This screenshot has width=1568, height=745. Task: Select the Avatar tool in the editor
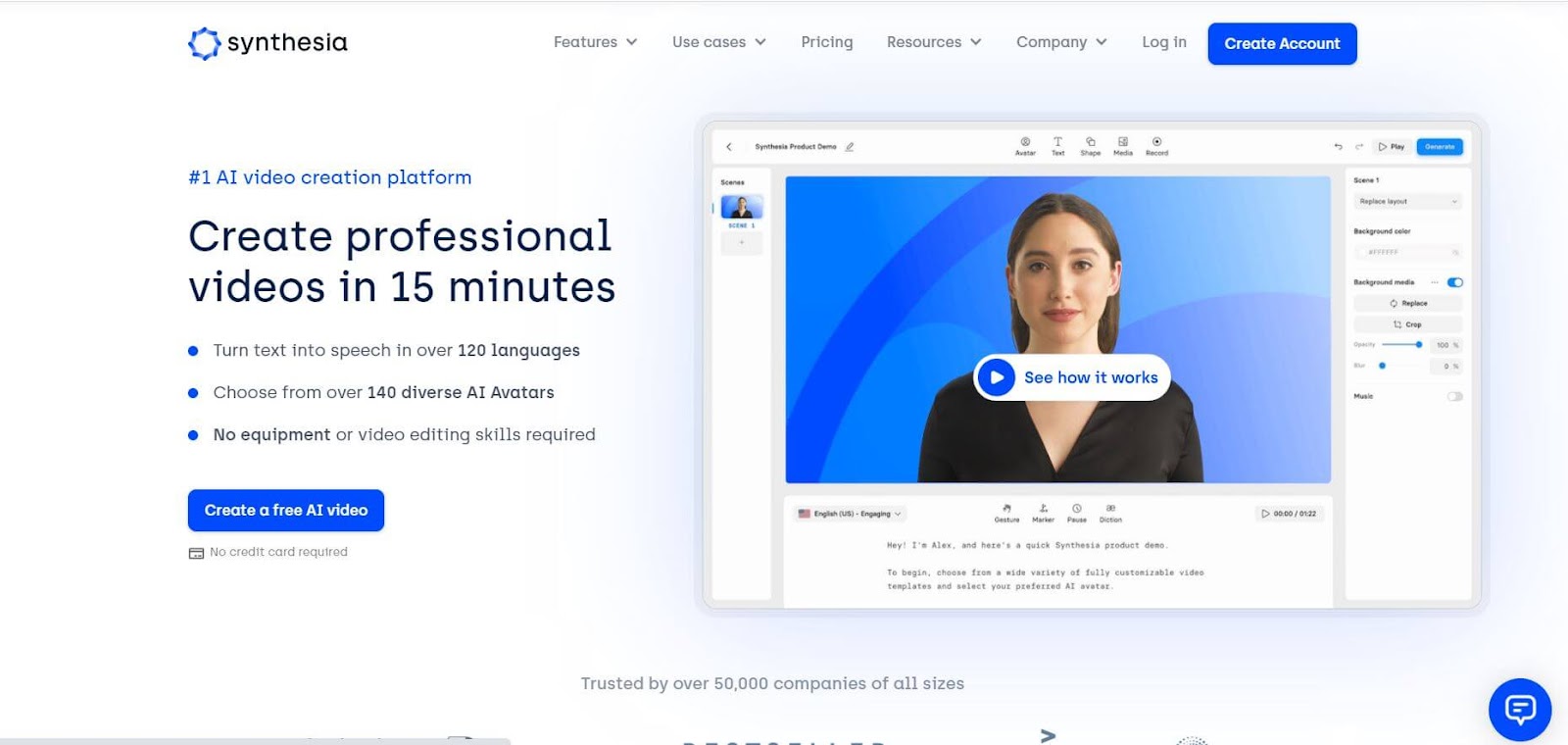[x=1025, y=146]
